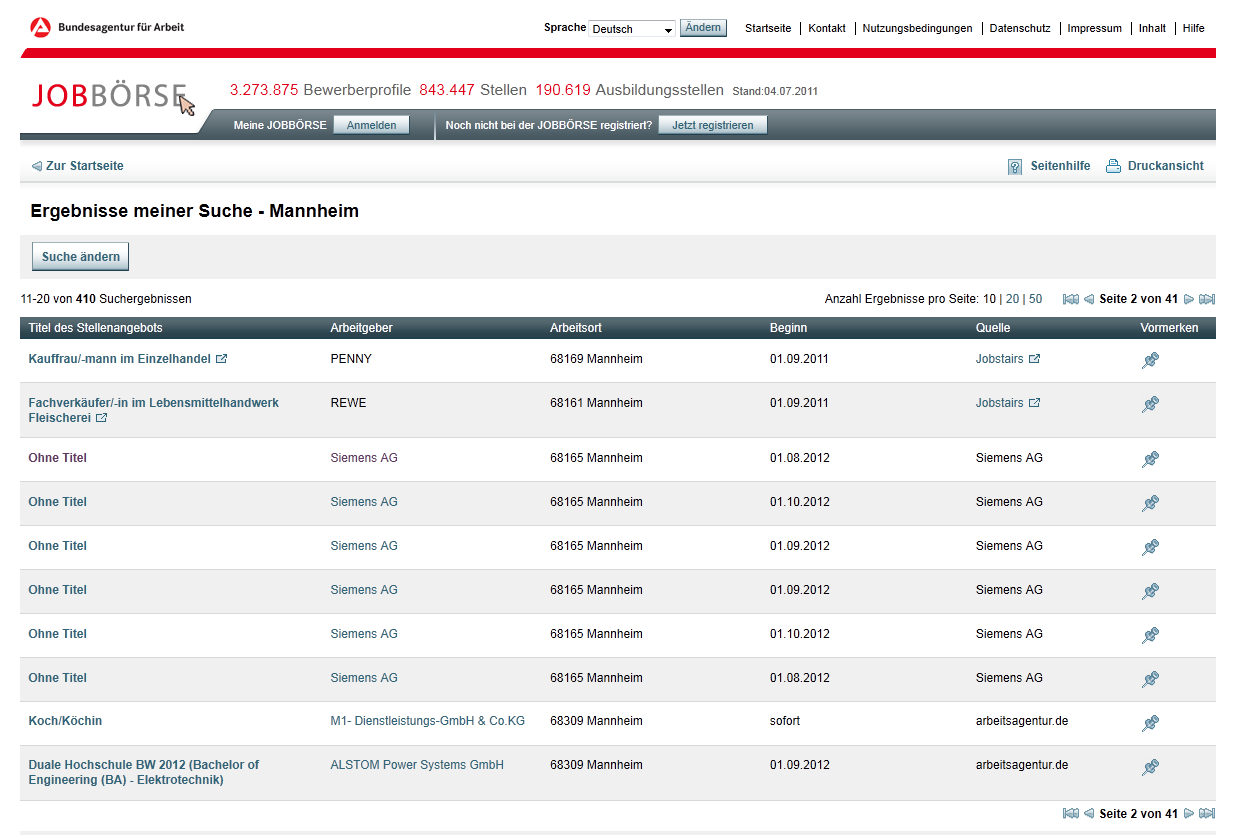Click external link icon next to Jobstairs for REWE
The width and height of the screenshot is (1245, 835).
[x=1035, y=403]
